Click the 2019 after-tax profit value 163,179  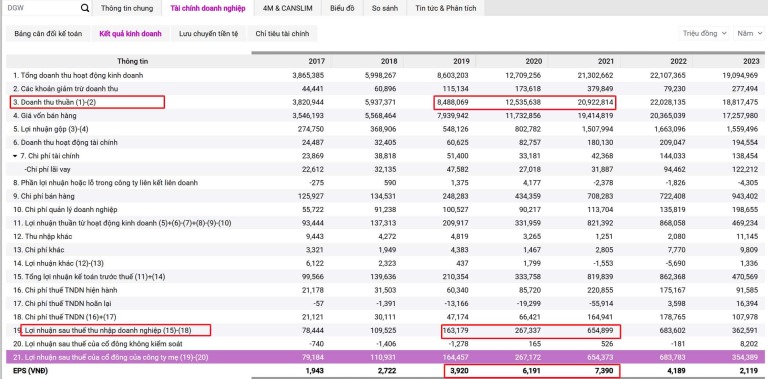click(x=456, y=330)
